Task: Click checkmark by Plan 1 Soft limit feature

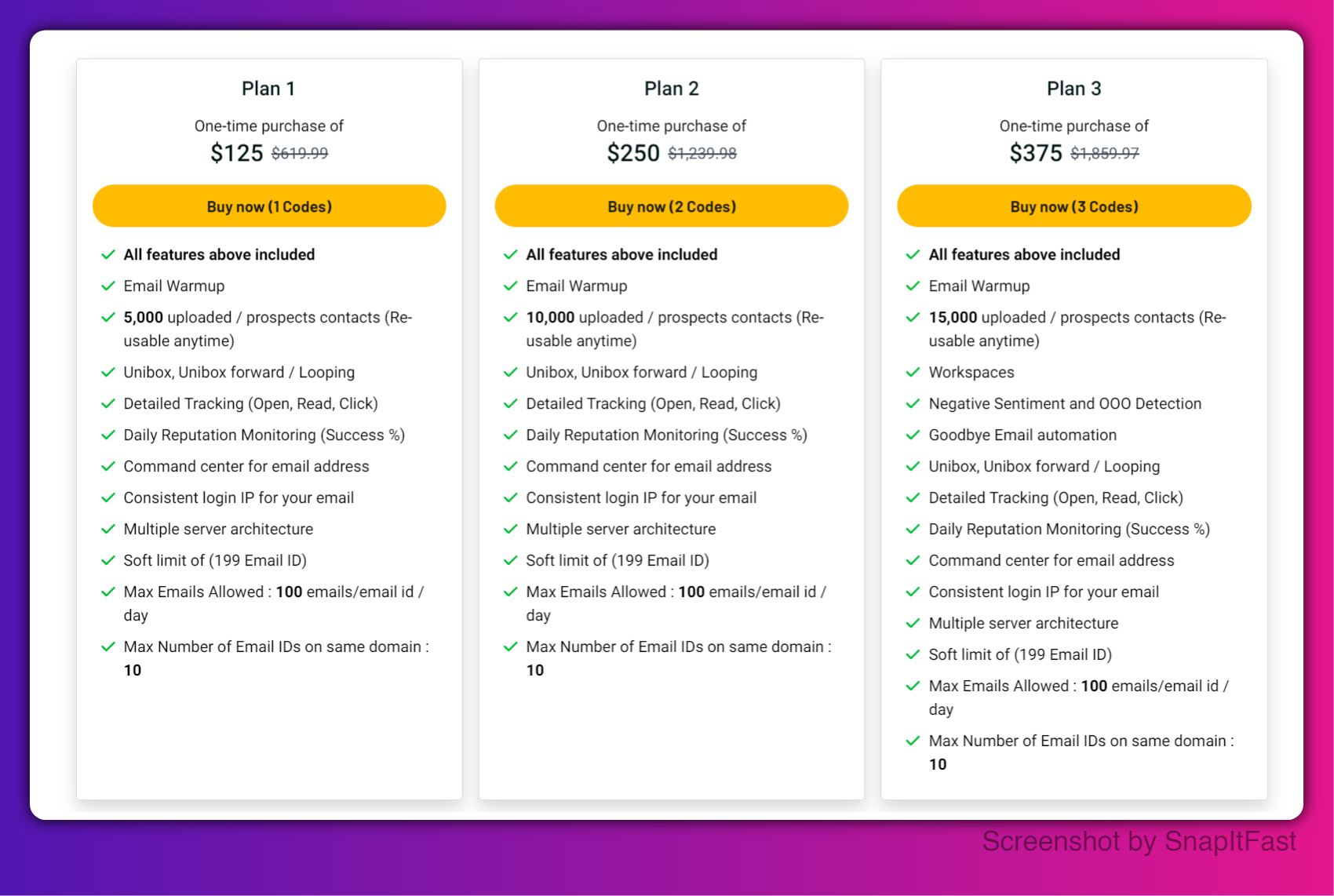Action: tap(108, 561)
